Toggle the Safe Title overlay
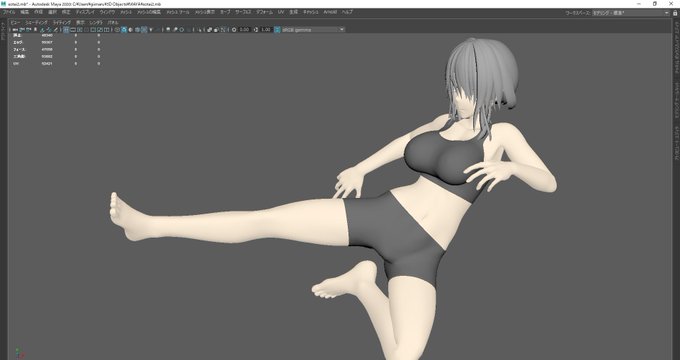 point(107,29)
